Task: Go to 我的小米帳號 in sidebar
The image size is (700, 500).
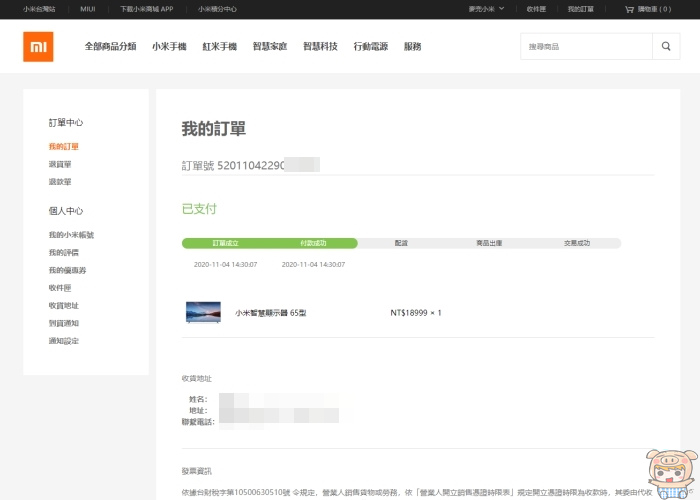Action: tap(71, 235)
